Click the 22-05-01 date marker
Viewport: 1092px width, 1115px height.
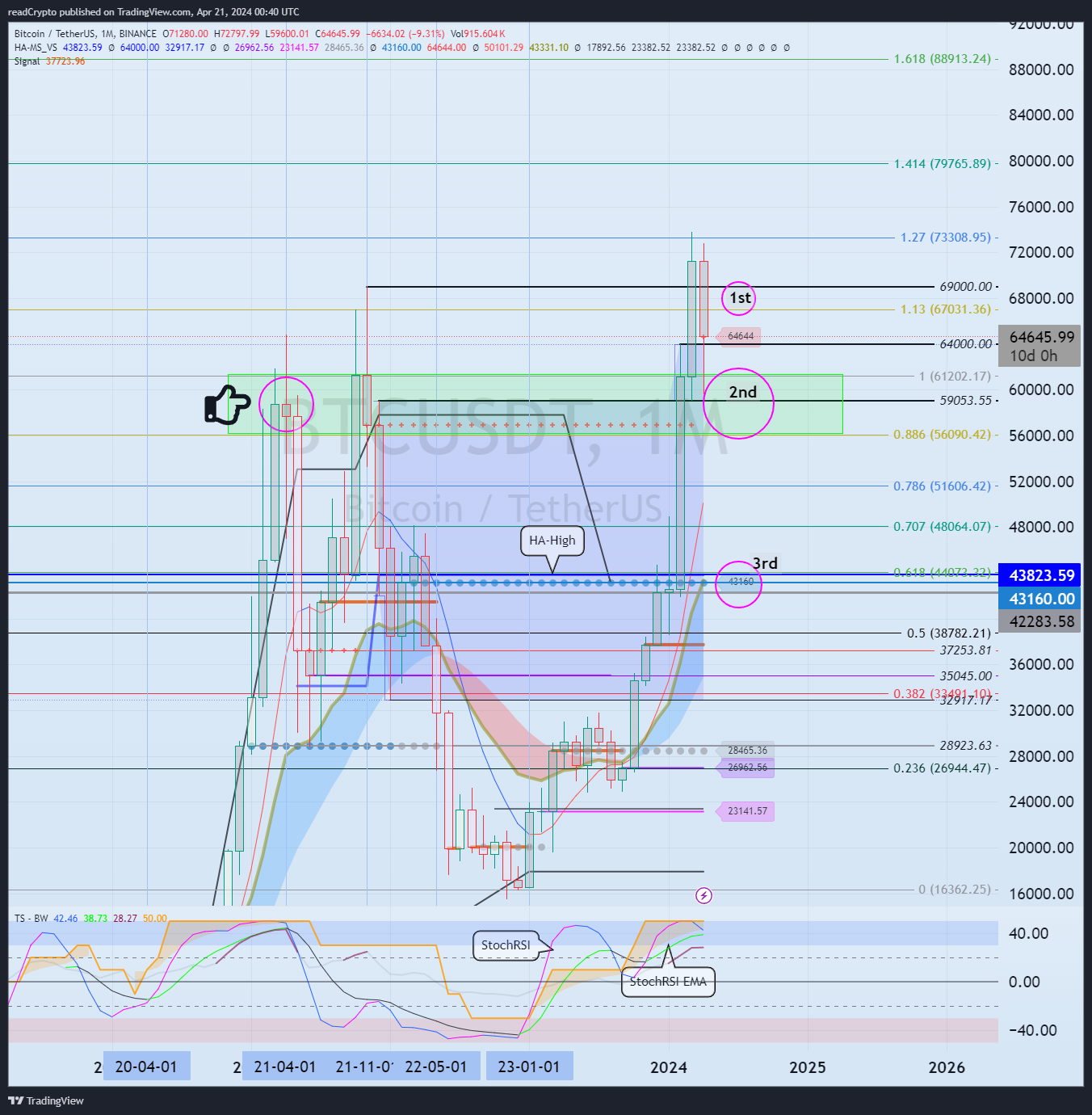pyautogui.click(x=436, y=1067)
